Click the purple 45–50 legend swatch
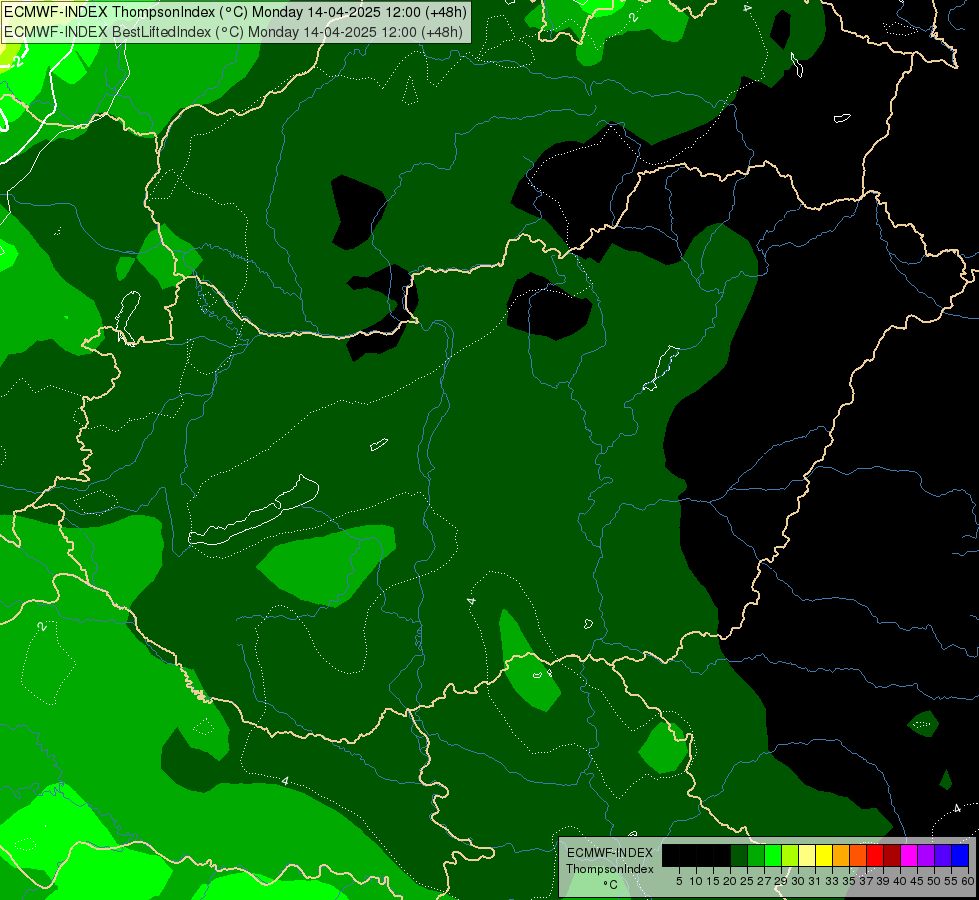The width and height of the screenshot is (979, 900). (926, 855)
